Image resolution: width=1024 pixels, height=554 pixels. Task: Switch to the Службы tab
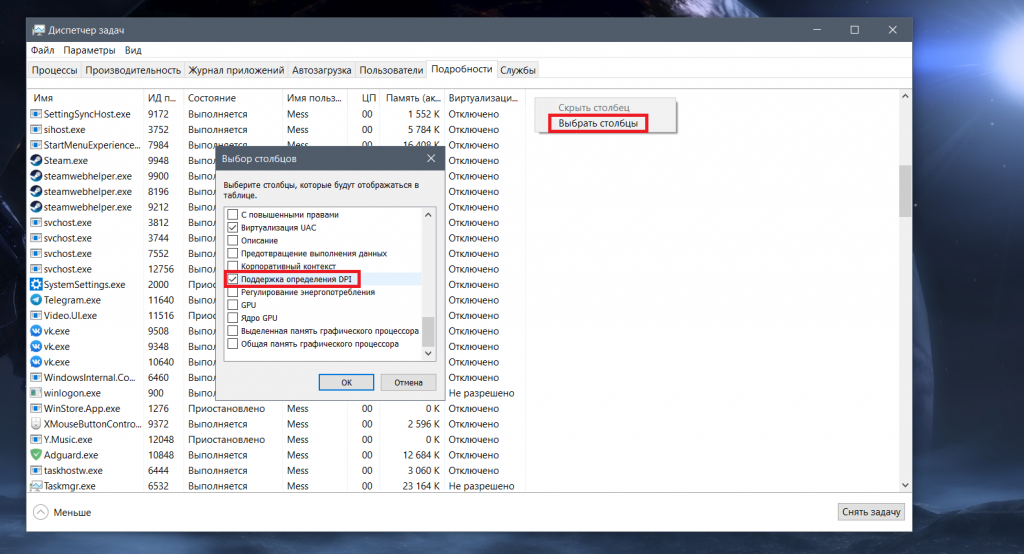(518, 70)
